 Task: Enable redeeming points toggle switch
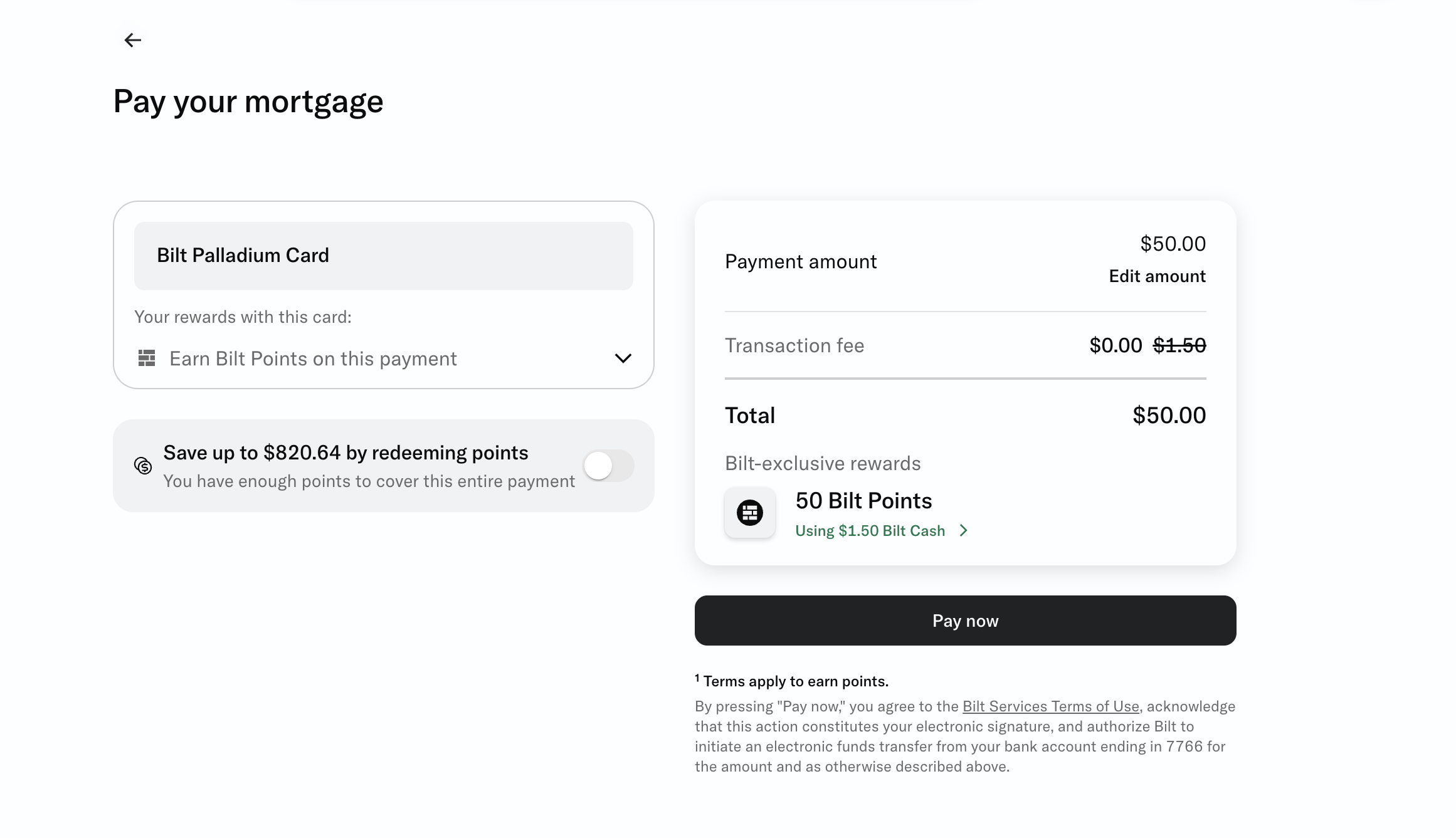coord(608,466)
